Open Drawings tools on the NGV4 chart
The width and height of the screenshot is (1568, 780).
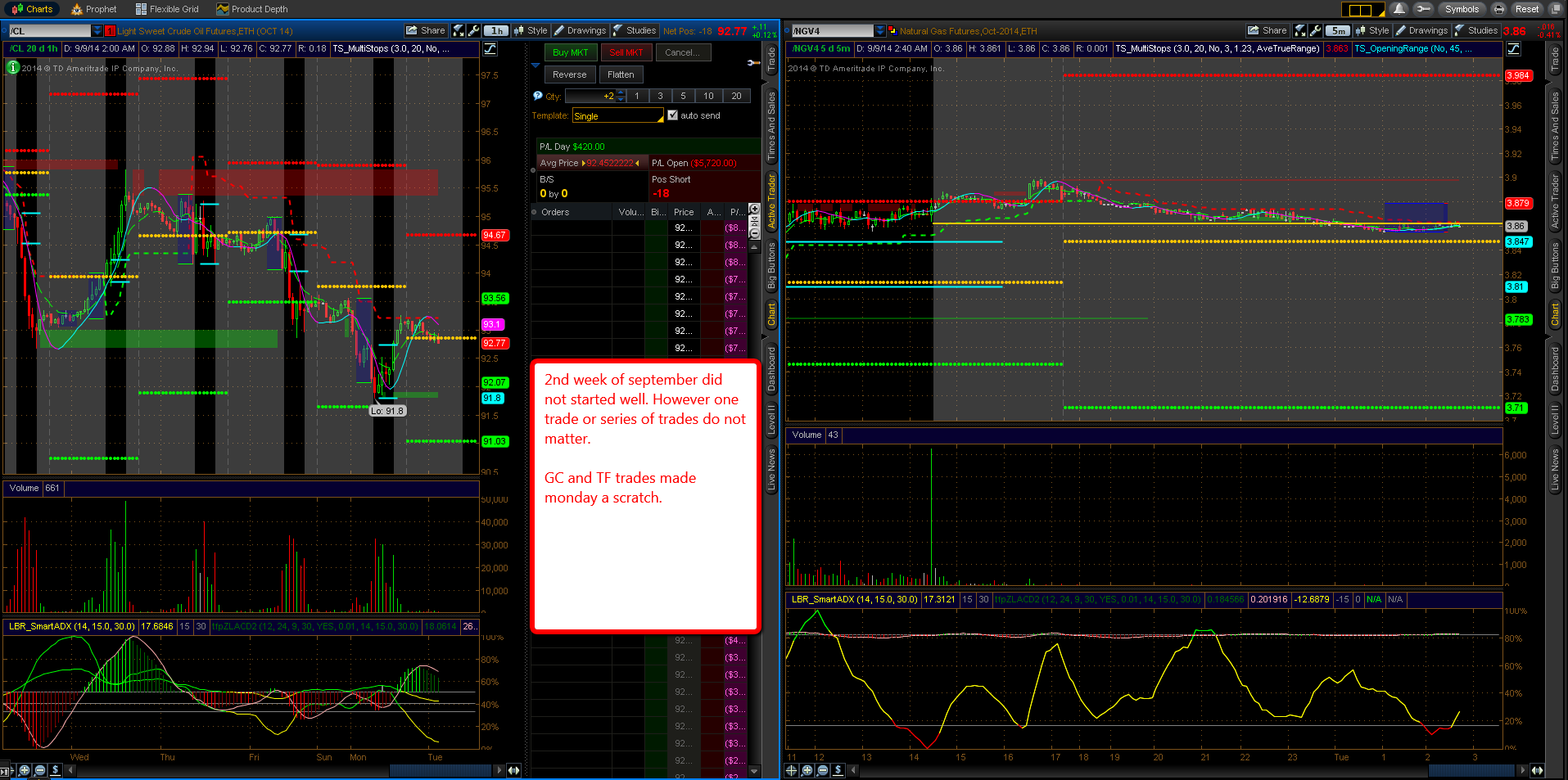point(1421,30)
